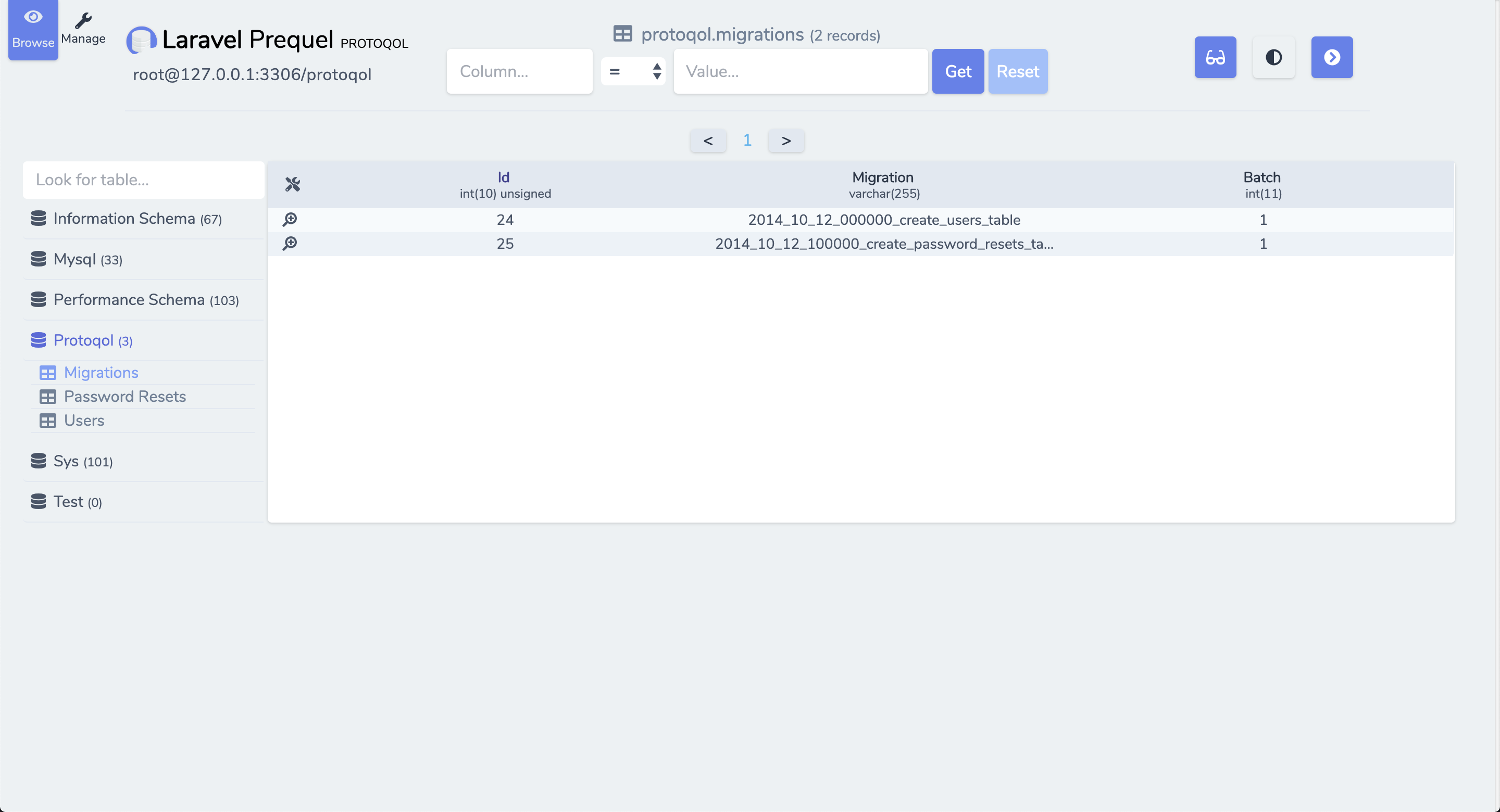Open the column filter dropdown

coord(520,71)
